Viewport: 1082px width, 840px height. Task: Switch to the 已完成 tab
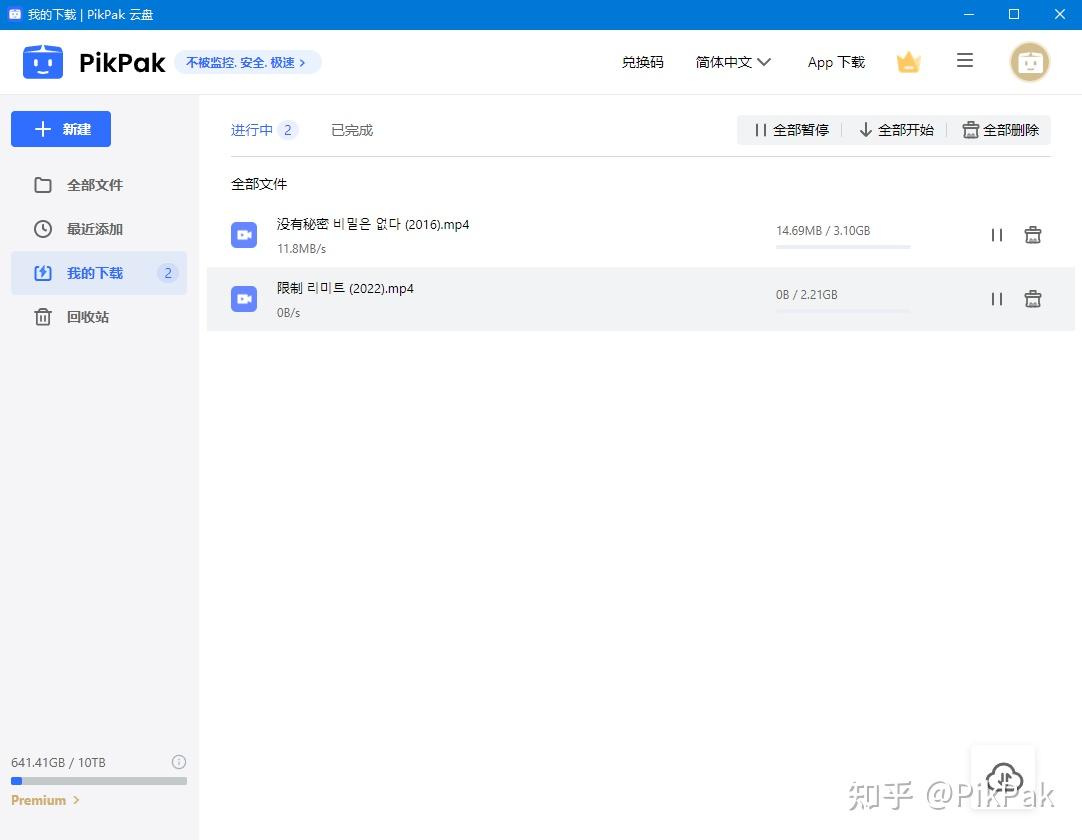pyautogui.click(x=351, y=129)
